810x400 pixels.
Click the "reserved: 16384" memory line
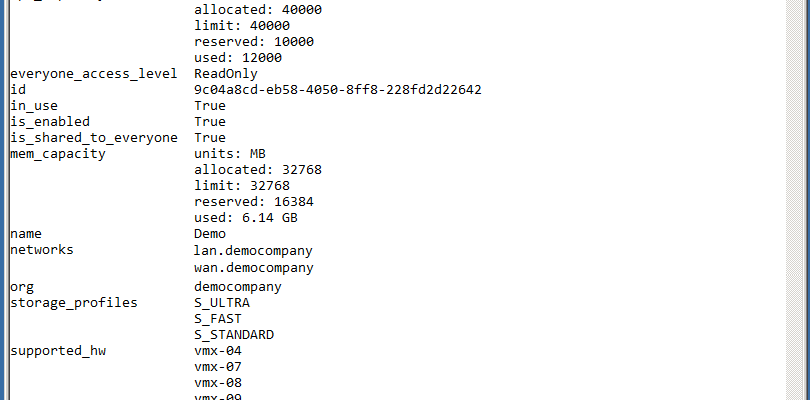pos(253,202)
